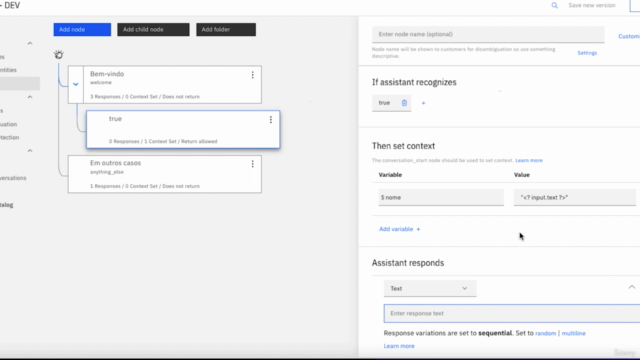The height and width of the screenshot is (360, 640).
Task: Collapse the Text response section chevron
Action: coord(631,287)
